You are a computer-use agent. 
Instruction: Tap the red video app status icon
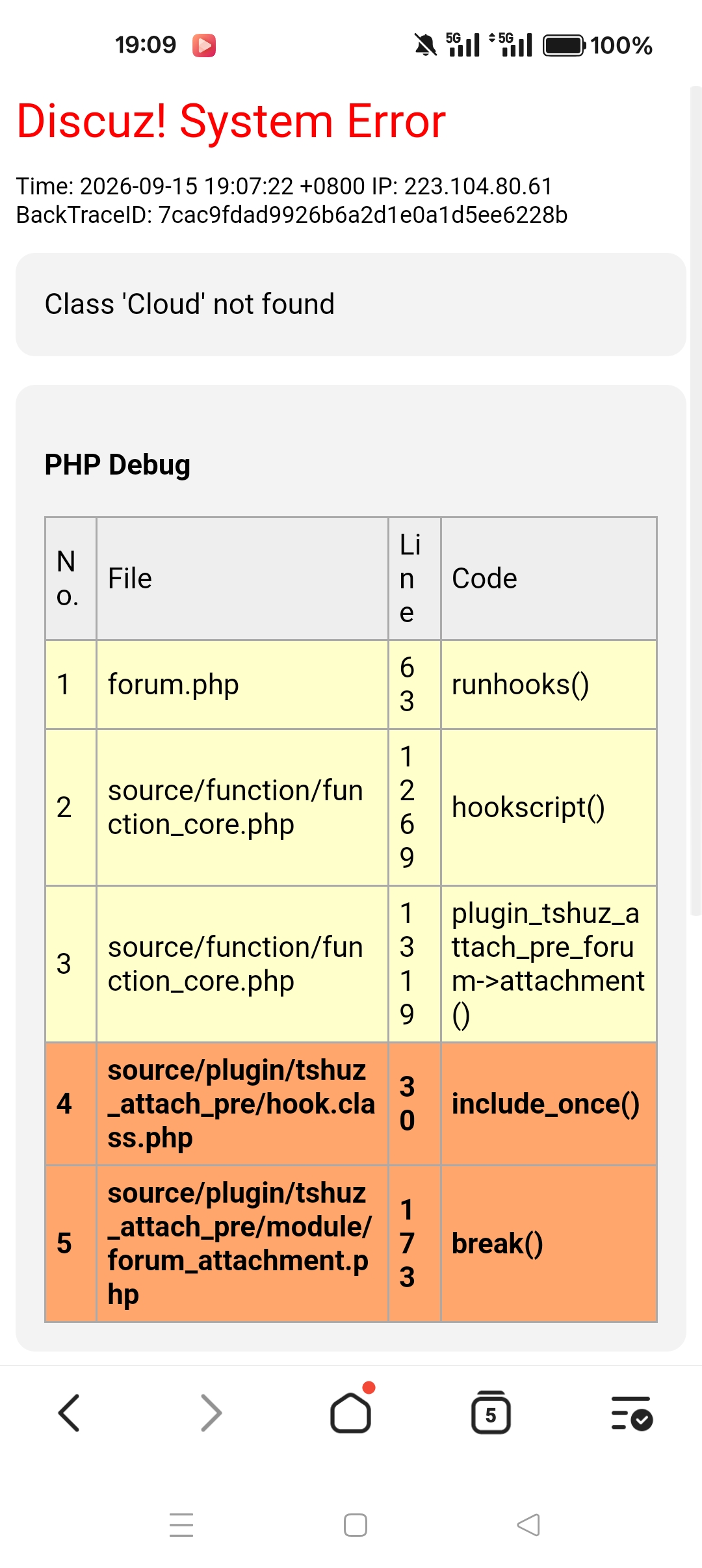204,46
